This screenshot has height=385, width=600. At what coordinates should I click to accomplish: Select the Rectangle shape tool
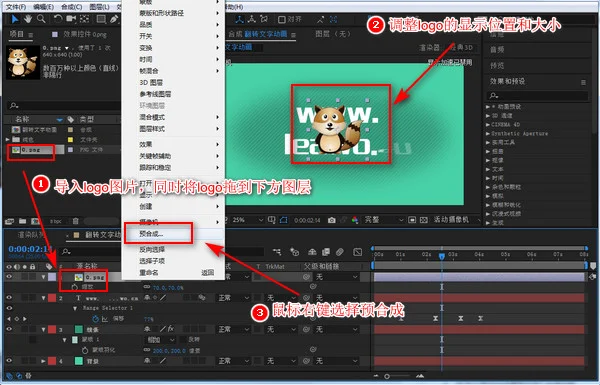101,19
